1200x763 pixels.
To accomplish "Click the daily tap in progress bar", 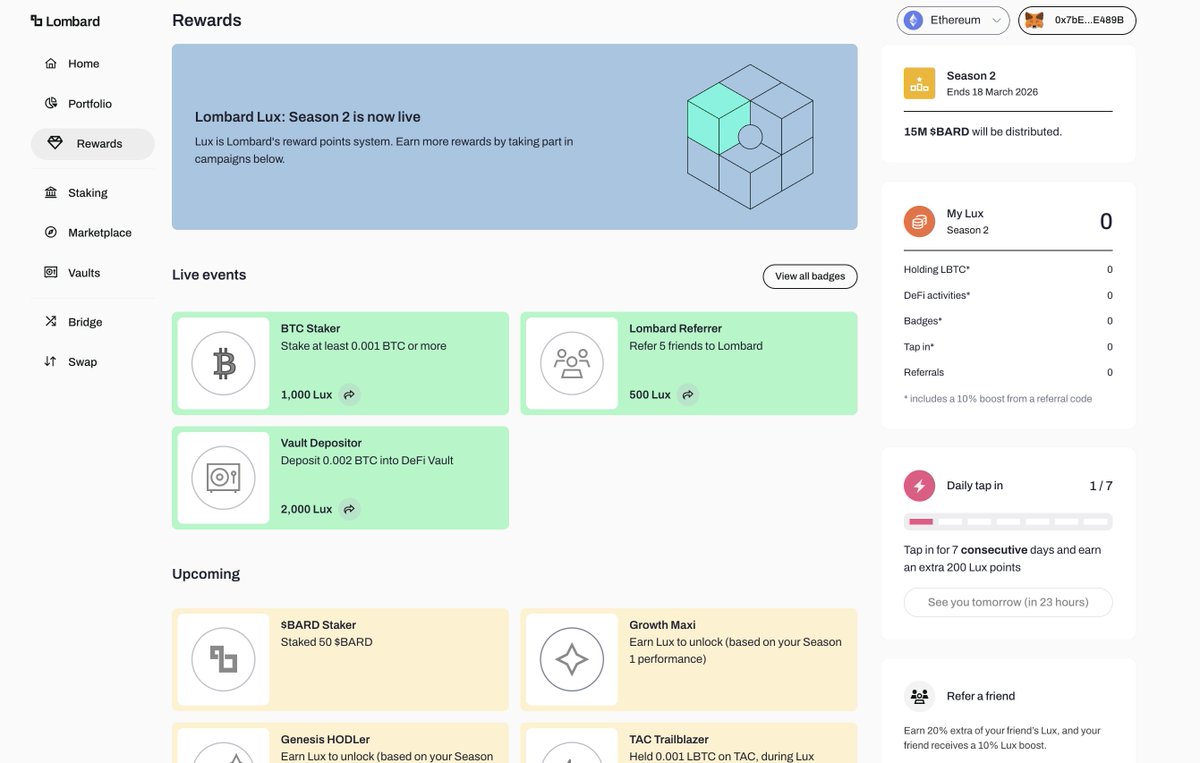I will (x=1008, y=521).
